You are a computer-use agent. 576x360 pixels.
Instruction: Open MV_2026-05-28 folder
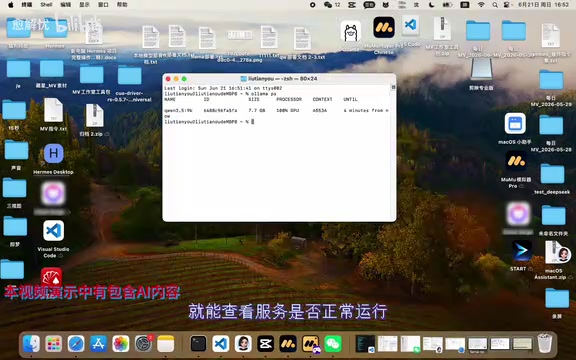tap(551, 125)
